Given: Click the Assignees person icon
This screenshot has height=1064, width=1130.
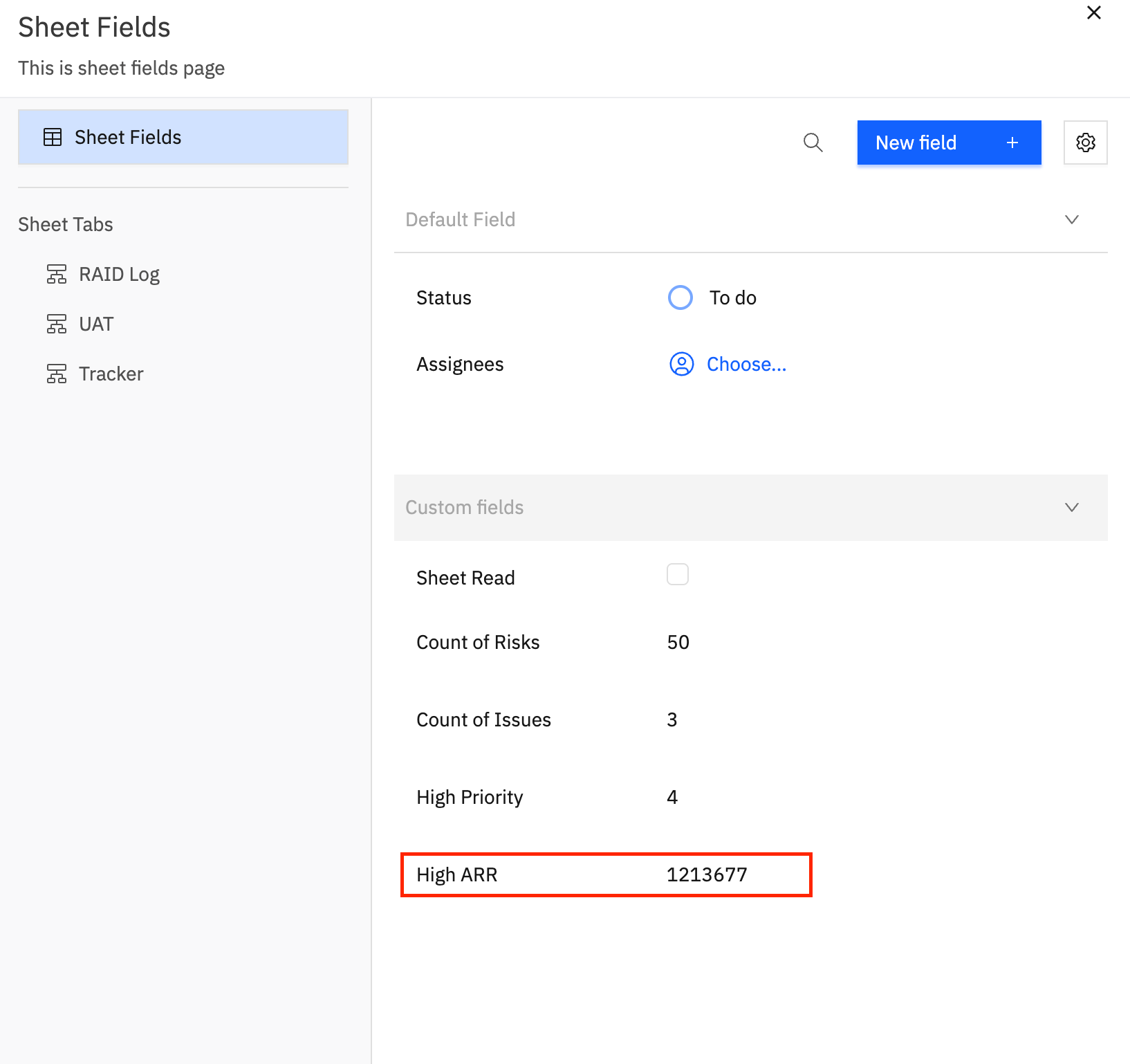Looking at the screenshot, I should [x=681, y=364].
